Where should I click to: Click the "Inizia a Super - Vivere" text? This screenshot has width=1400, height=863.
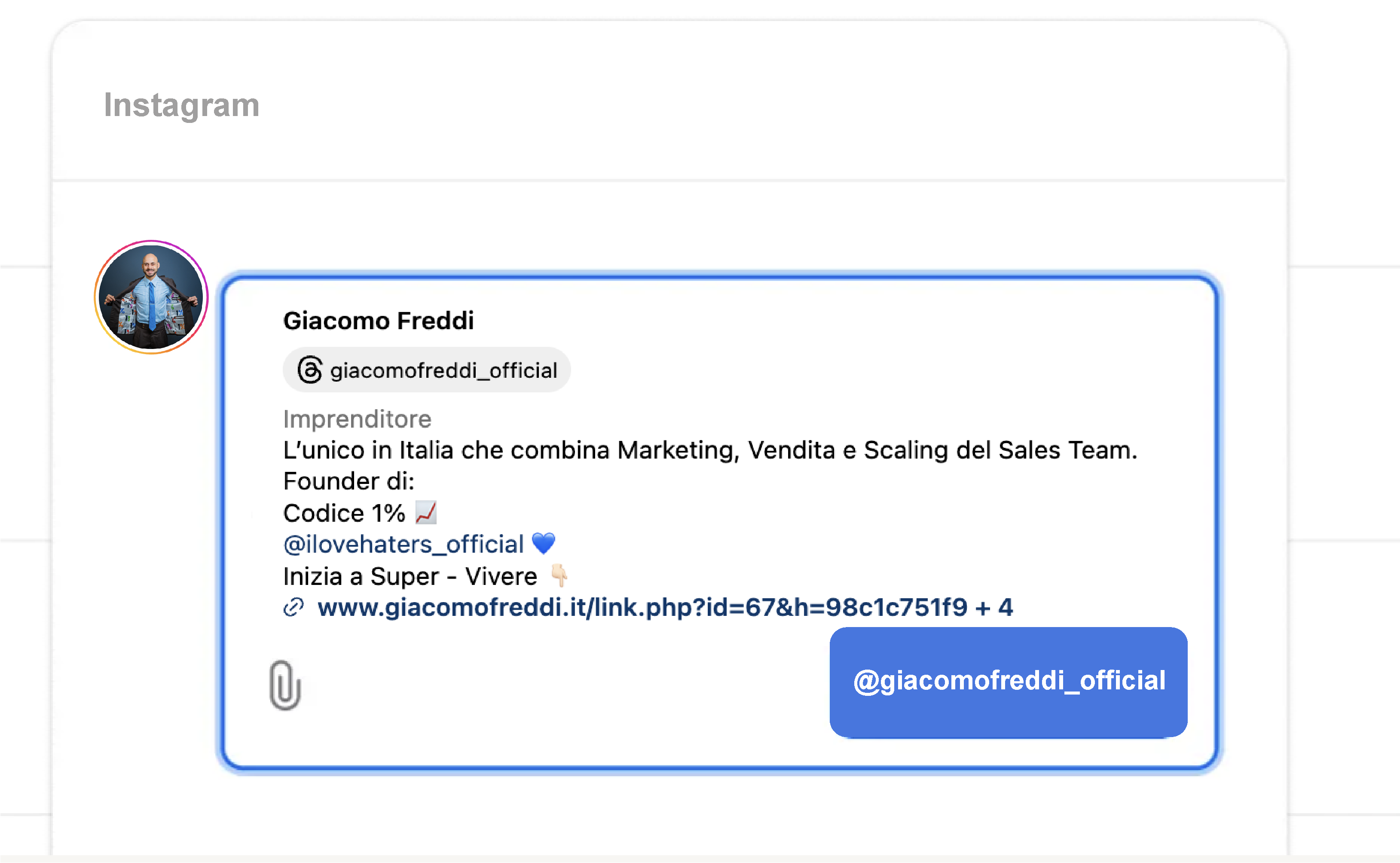point(410,576)
